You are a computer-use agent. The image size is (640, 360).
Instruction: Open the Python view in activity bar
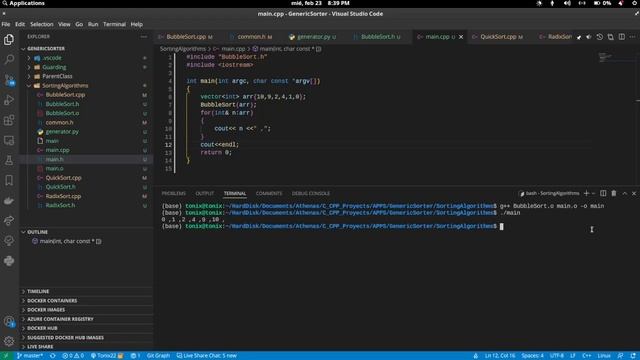9,261
